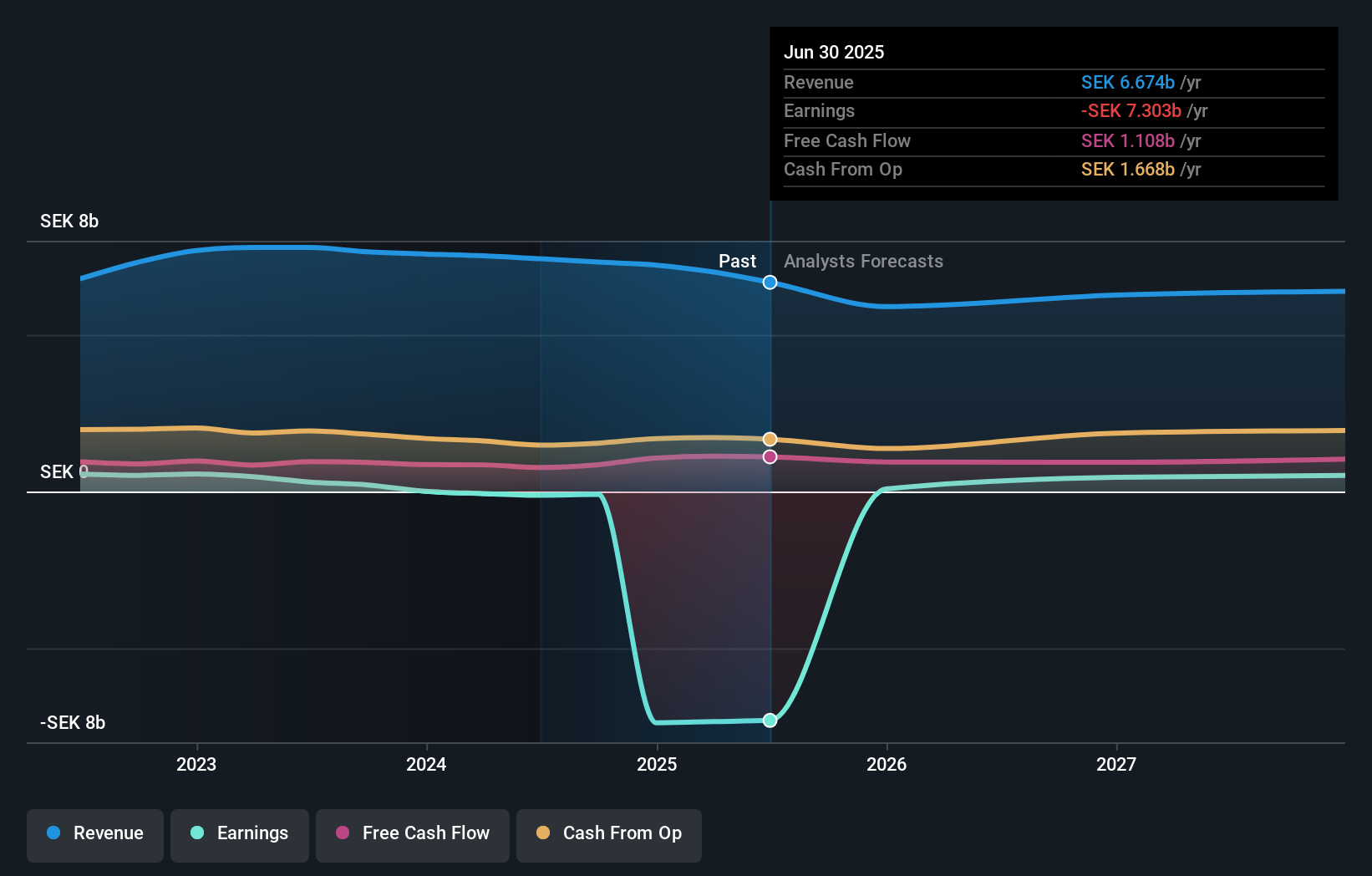Select the teal Earnings trough marker
Image resolution: width=1372 pixels, height=876 pixels.
[x=769, y=720]
